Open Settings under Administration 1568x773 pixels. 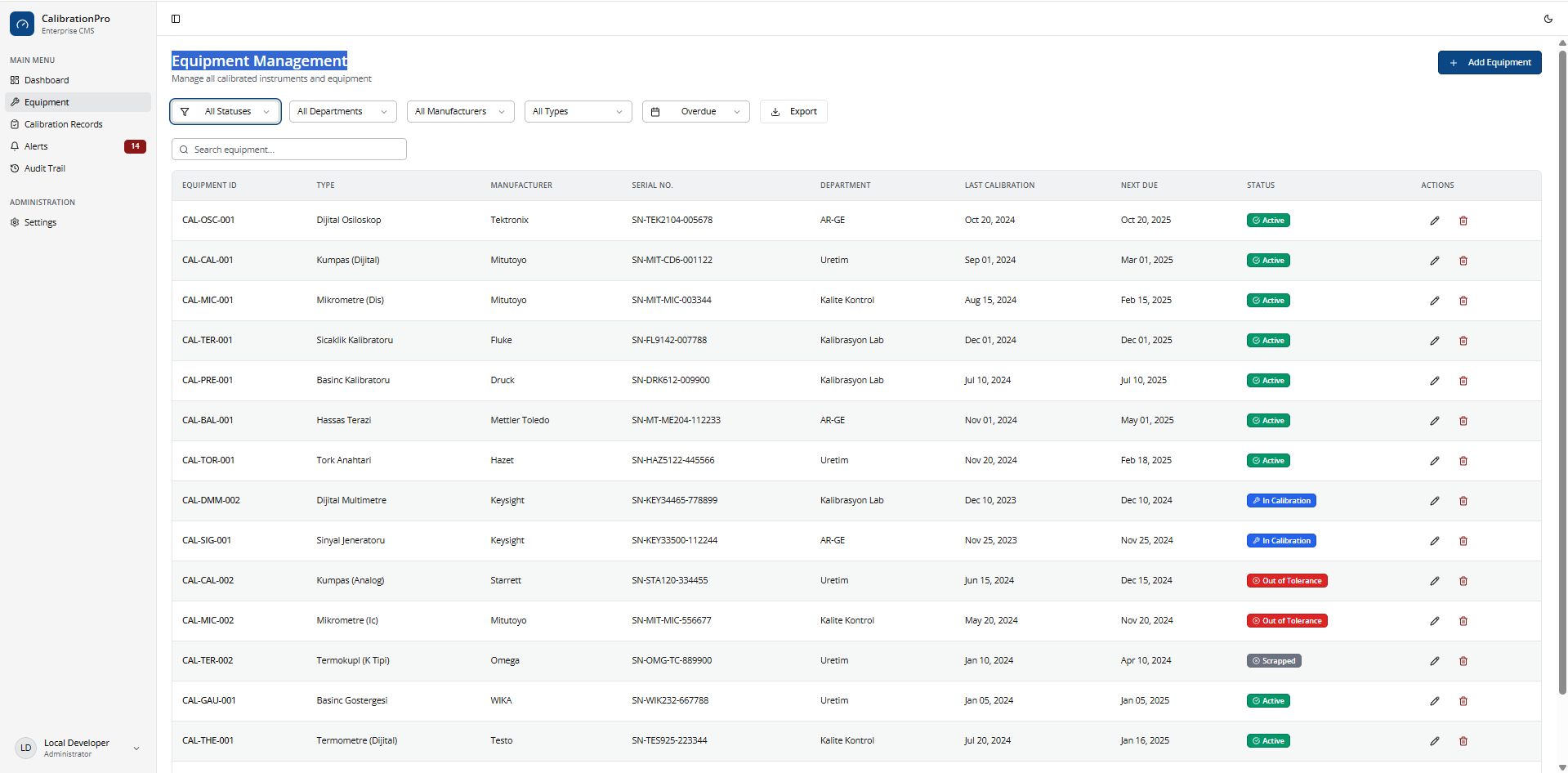tap(40, 221)
